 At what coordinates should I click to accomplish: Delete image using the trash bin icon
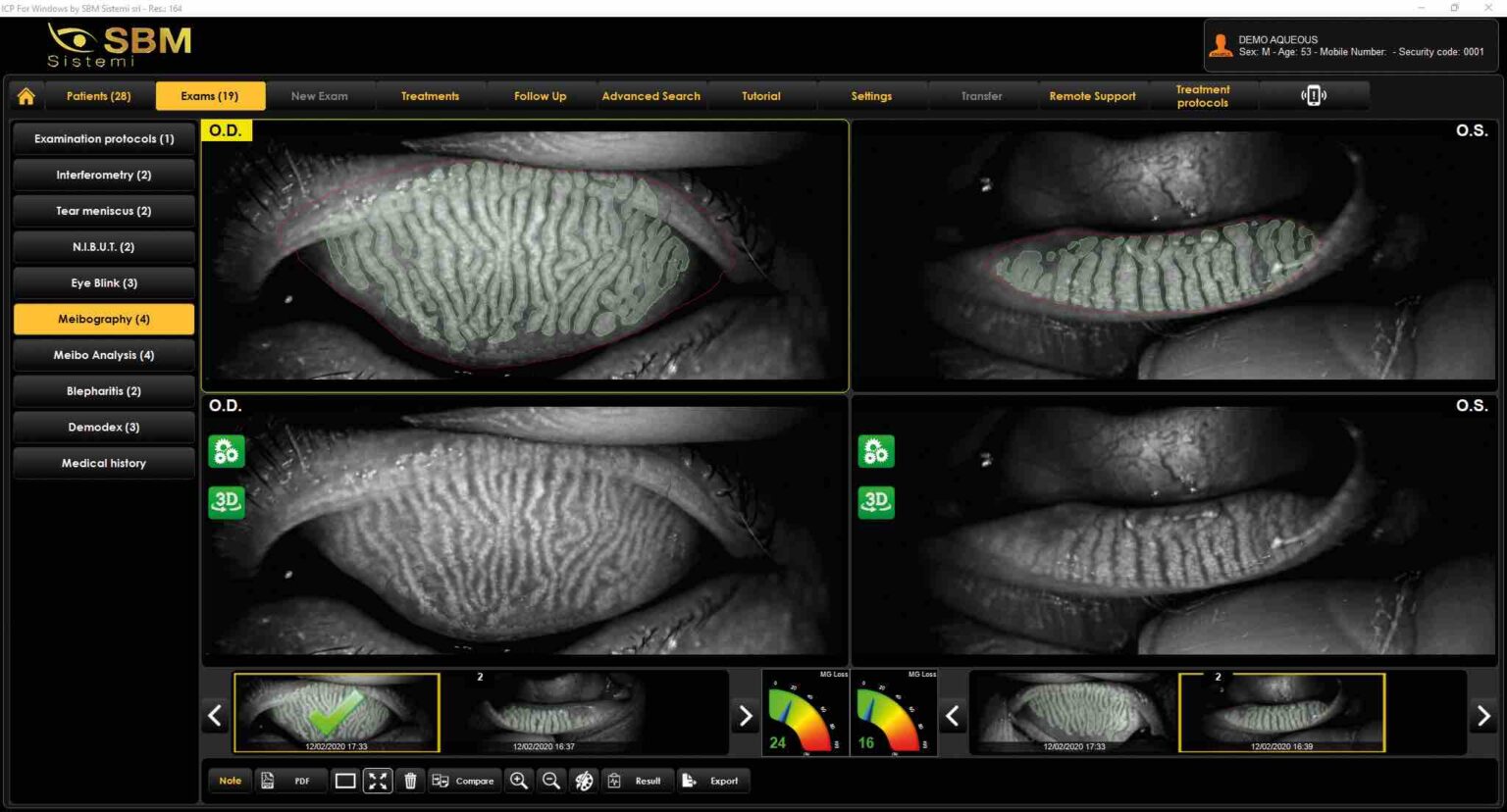coord(411,781)
